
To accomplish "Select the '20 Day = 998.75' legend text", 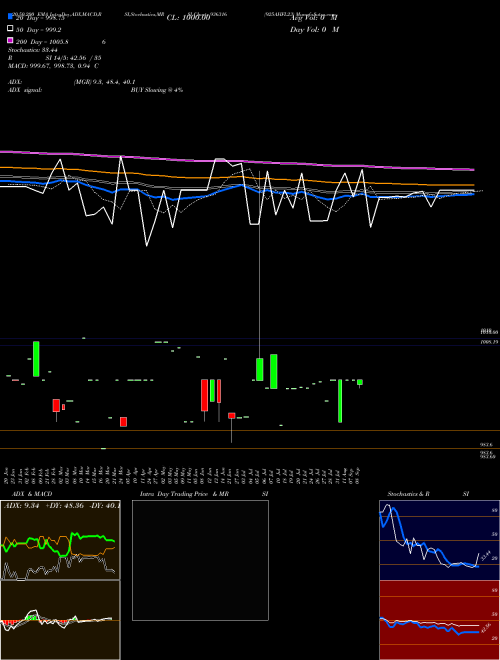I will [x=40, y=18].
